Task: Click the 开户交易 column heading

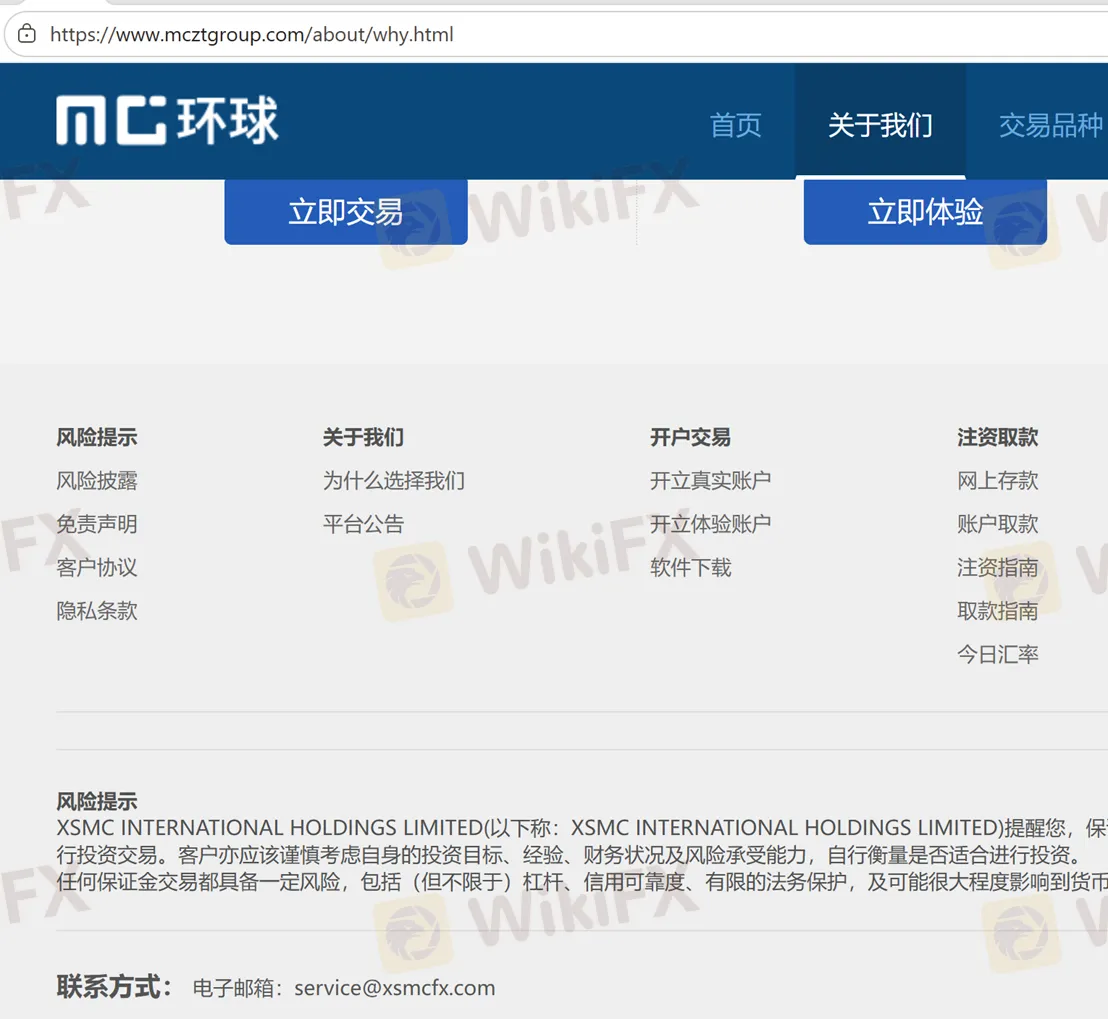Action: tap(690, 437)
